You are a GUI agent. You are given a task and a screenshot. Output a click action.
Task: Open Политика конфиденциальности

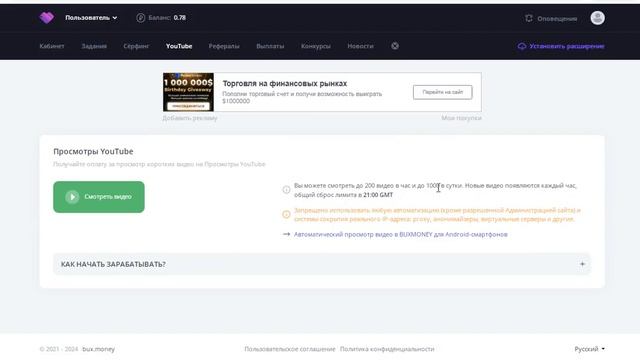click(387, 349)
